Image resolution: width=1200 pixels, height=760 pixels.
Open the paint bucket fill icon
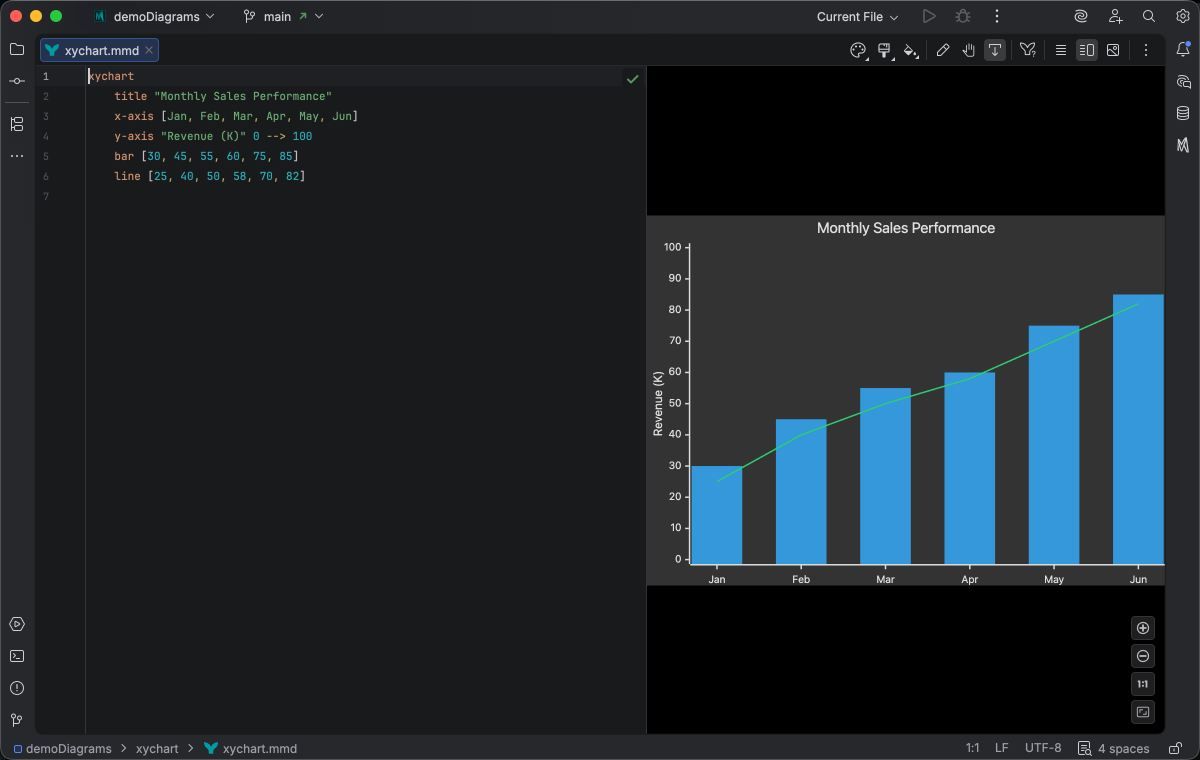pyautogui.click(x=911, y=50)
